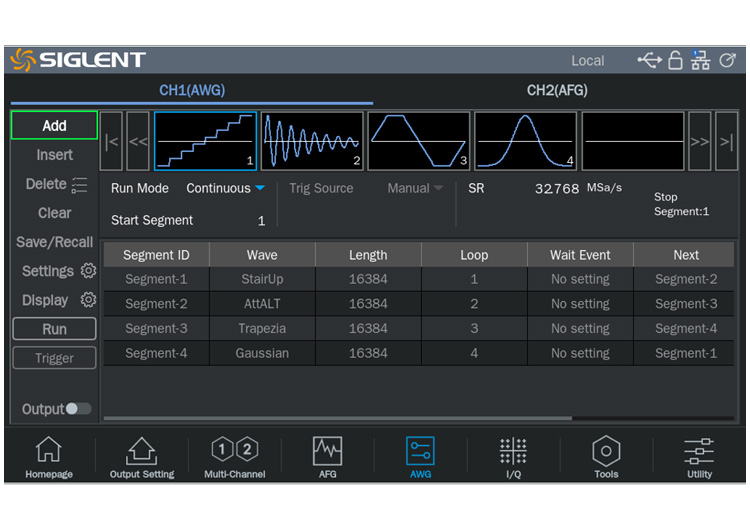The image size is (750, 530).
Task: Click the horizontal scrollbar under segment table
Action: [x=338, y=418]
